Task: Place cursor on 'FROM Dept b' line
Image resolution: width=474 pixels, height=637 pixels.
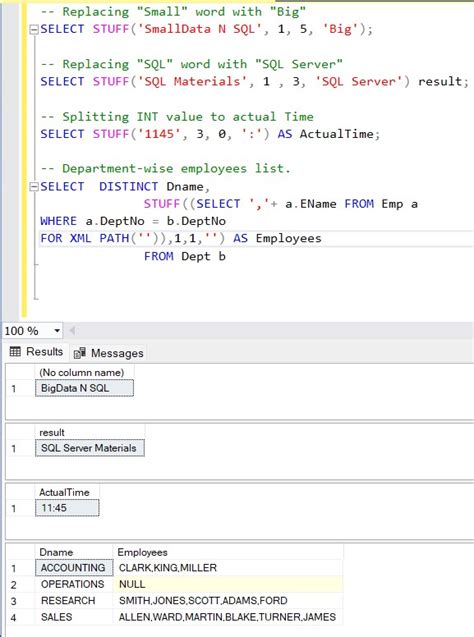Action: (x=185, y=256)
